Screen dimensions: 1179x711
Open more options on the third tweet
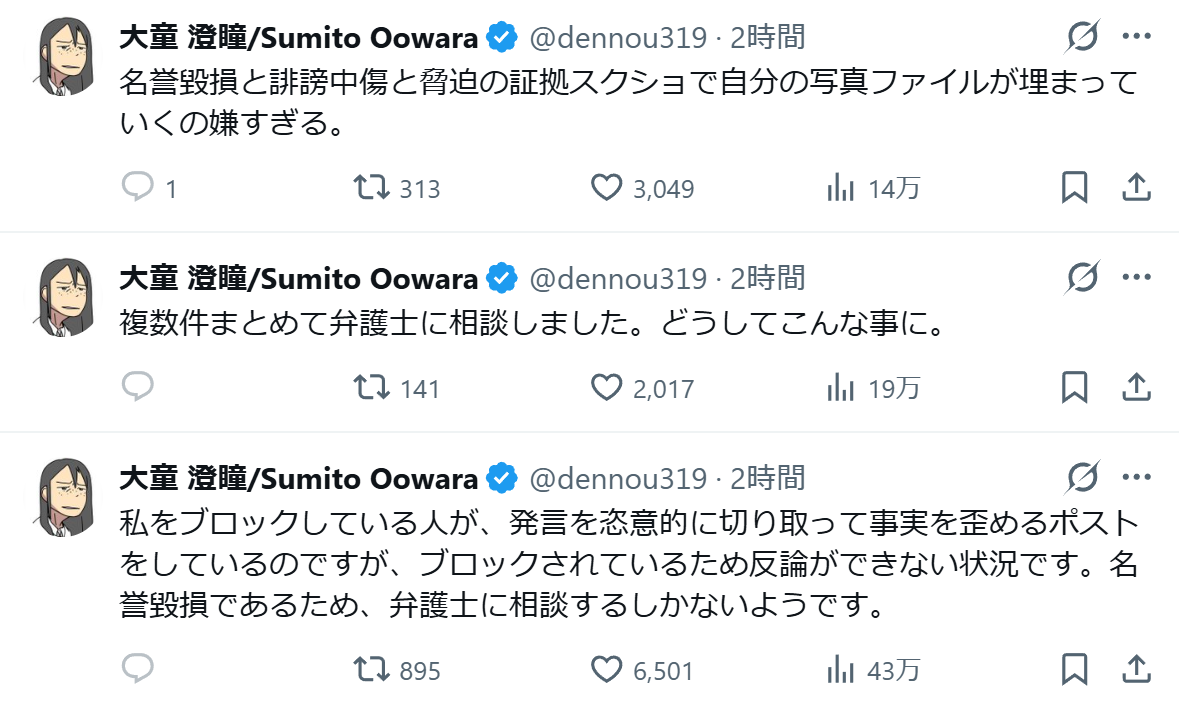click(1137, 478)
